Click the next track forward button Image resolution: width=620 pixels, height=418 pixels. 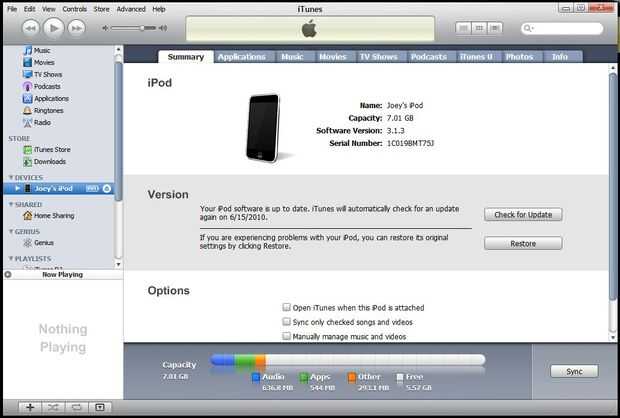tap(76, 28)
